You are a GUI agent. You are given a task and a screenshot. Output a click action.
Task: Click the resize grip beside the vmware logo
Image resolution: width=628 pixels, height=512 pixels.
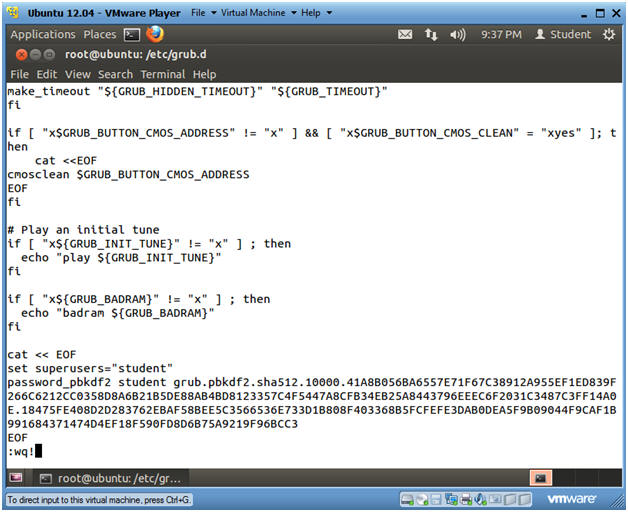pos(615,500)
